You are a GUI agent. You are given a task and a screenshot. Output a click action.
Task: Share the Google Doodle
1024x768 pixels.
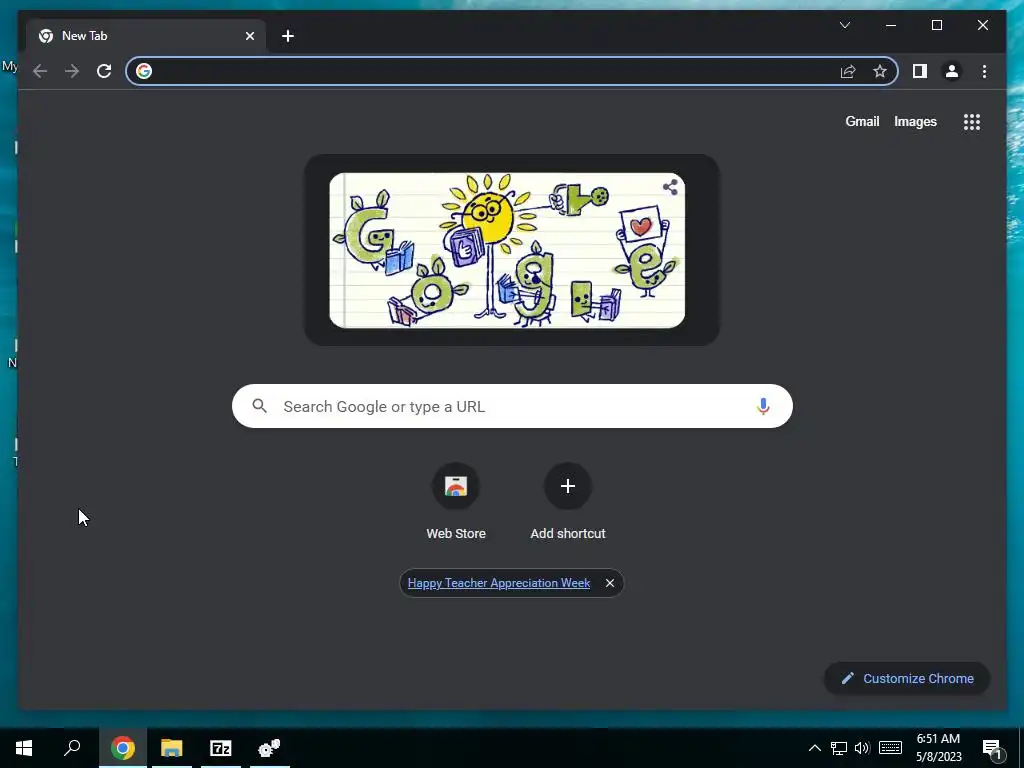coord(670,187)
